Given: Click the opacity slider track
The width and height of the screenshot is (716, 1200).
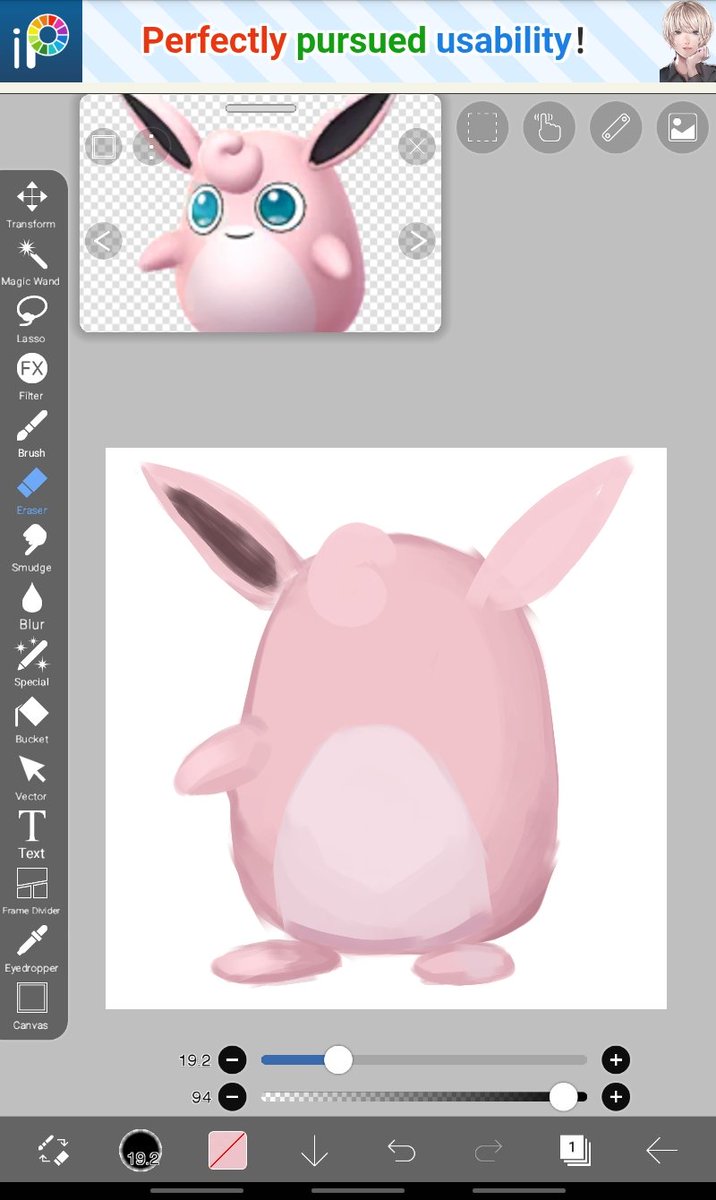Looking at the screenshot, I should pyautogui.click(x=424, y=1097).
